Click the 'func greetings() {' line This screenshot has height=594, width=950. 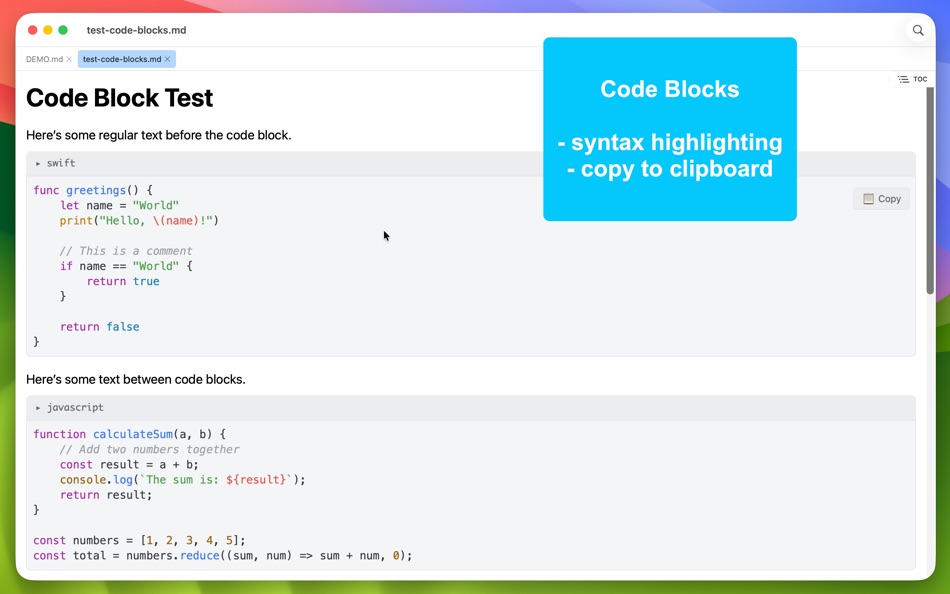pos(93,190)
